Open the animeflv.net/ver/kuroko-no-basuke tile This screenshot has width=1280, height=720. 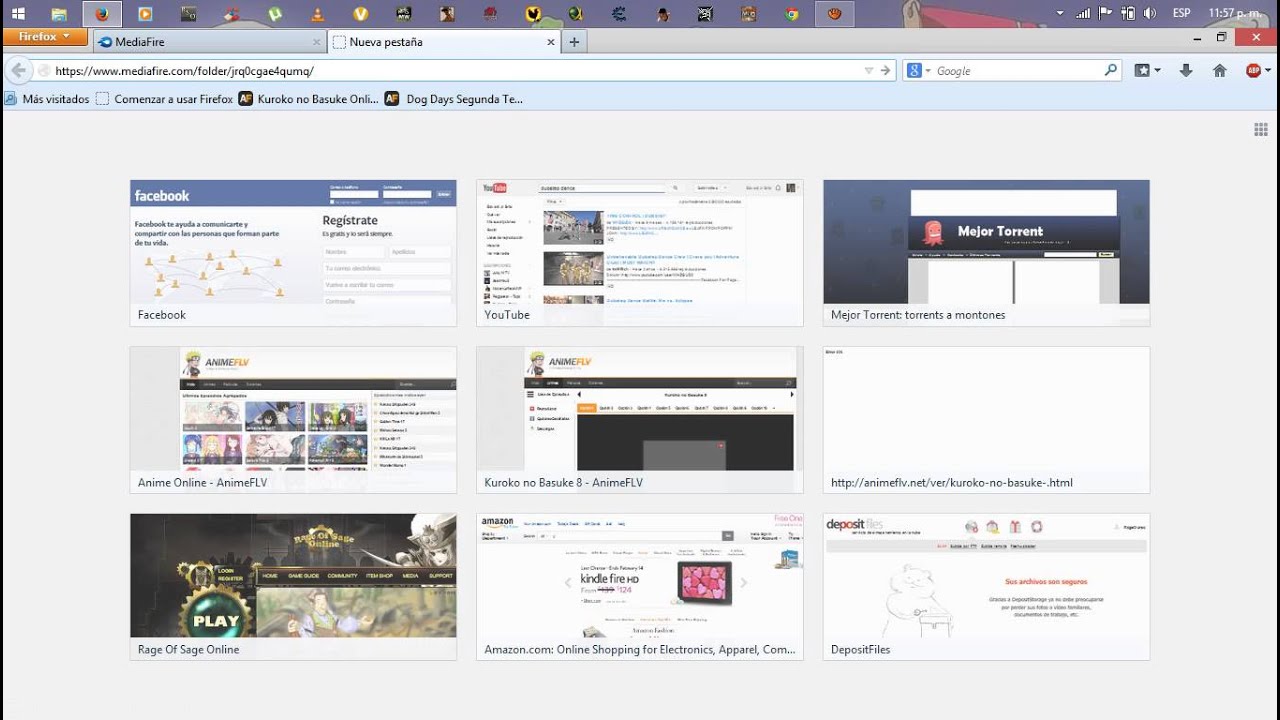(x=986, y=420)
